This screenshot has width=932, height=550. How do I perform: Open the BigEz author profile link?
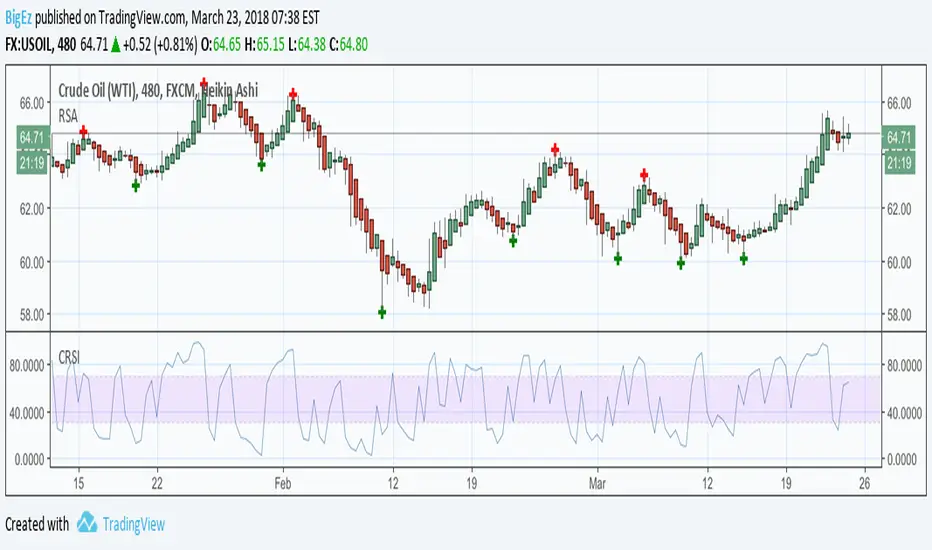pyautogui.click(x=18, y=18)
